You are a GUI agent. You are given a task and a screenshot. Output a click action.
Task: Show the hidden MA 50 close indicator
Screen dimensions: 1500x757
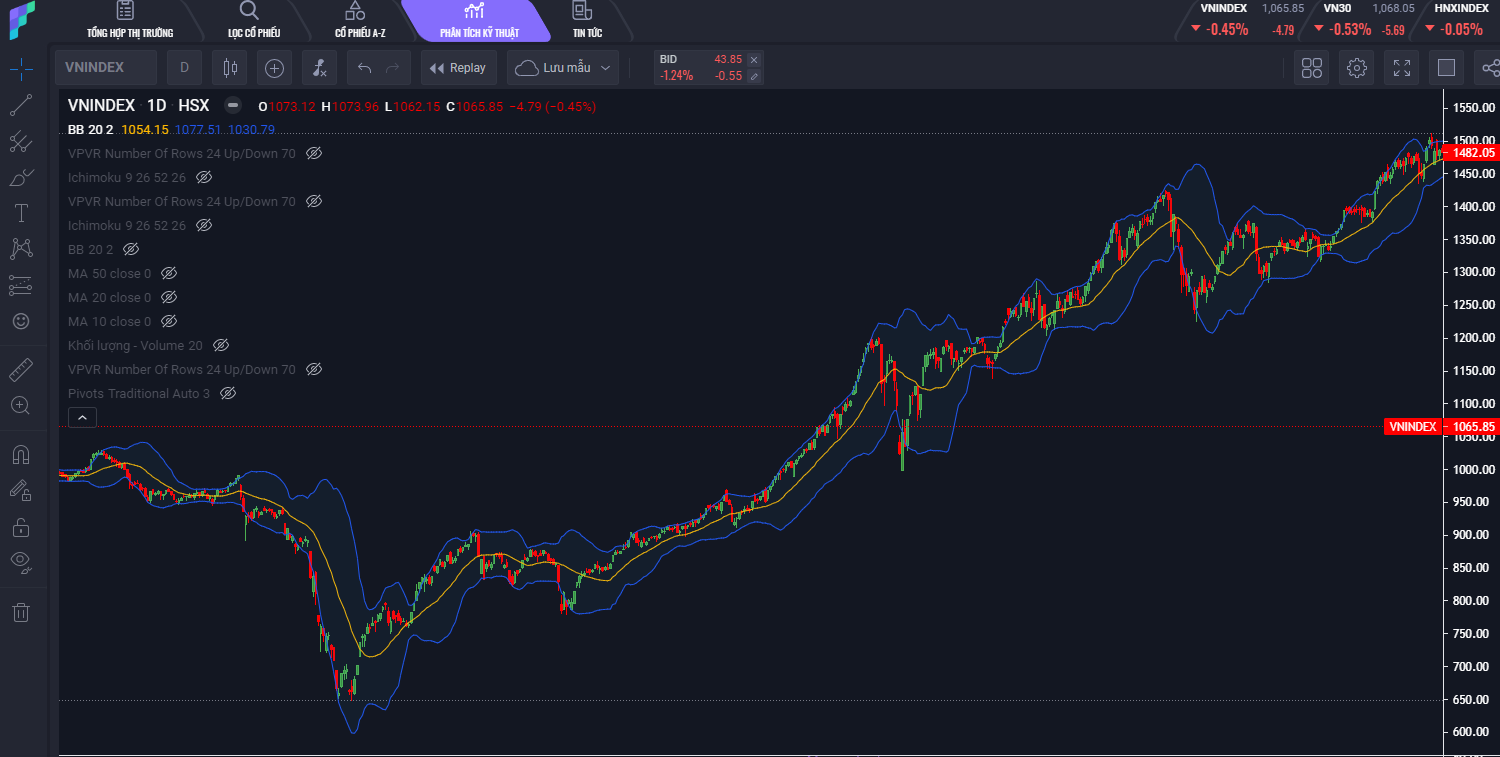click(169, 273)
